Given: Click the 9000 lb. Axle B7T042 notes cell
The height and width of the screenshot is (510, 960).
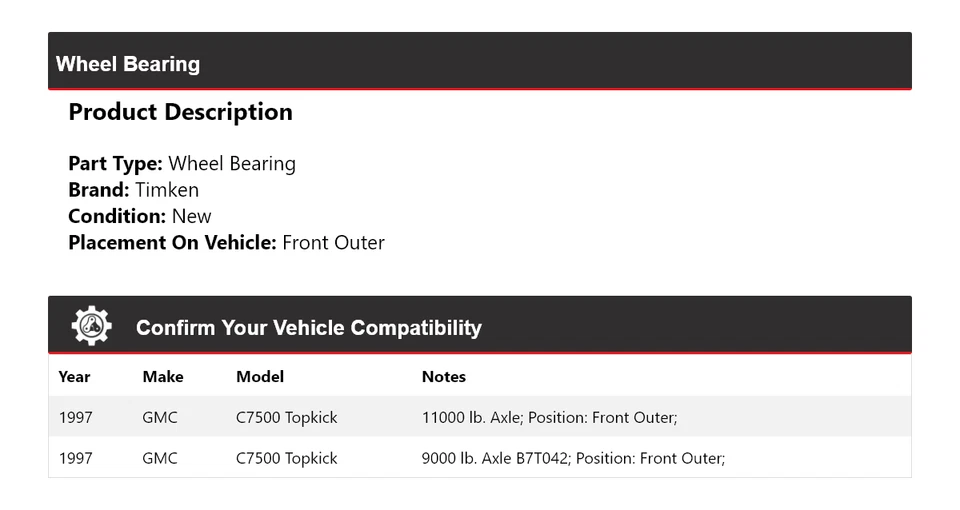Looking at the screenshot, I should 573,458.
